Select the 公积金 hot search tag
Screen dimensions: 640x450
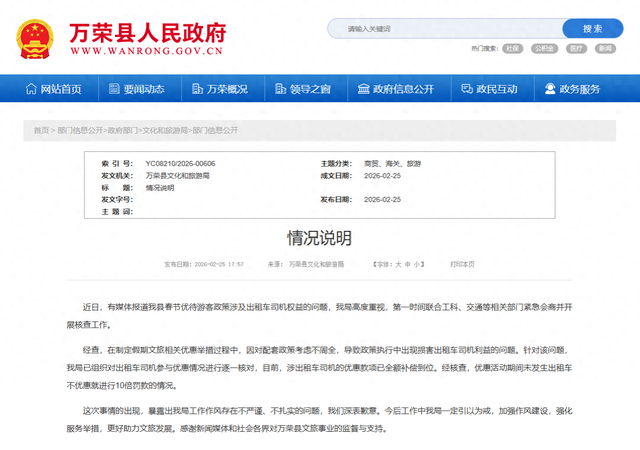[543, 48]
